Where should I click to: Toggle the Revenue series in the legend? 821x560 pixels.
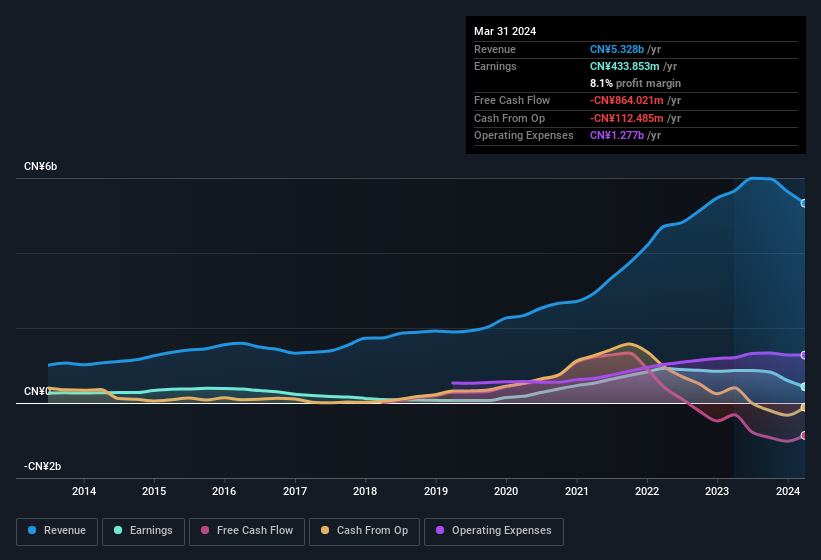(58, 531)
